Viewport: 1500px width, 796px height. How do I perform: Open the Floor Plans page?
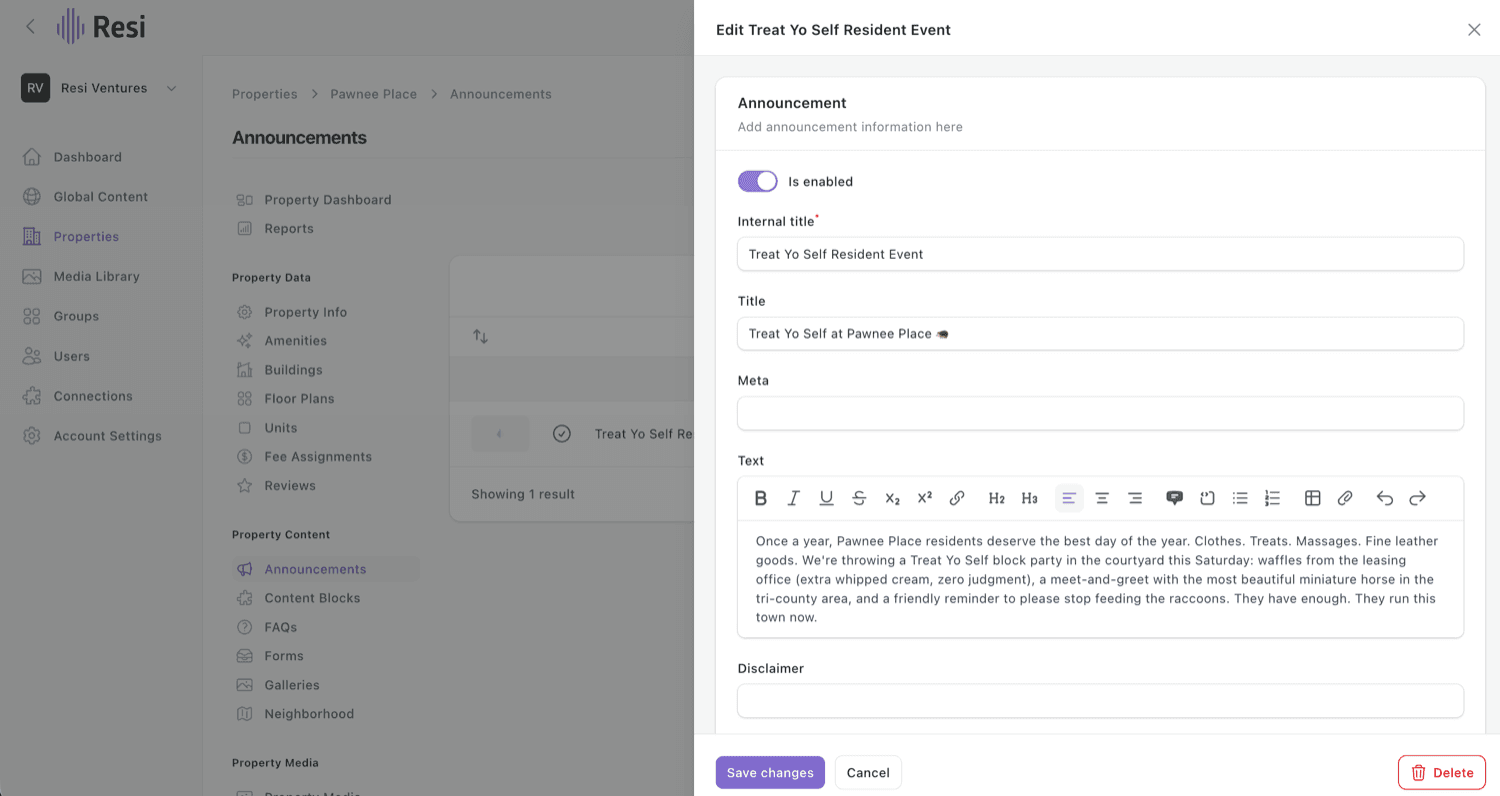[x=299, y=399]
